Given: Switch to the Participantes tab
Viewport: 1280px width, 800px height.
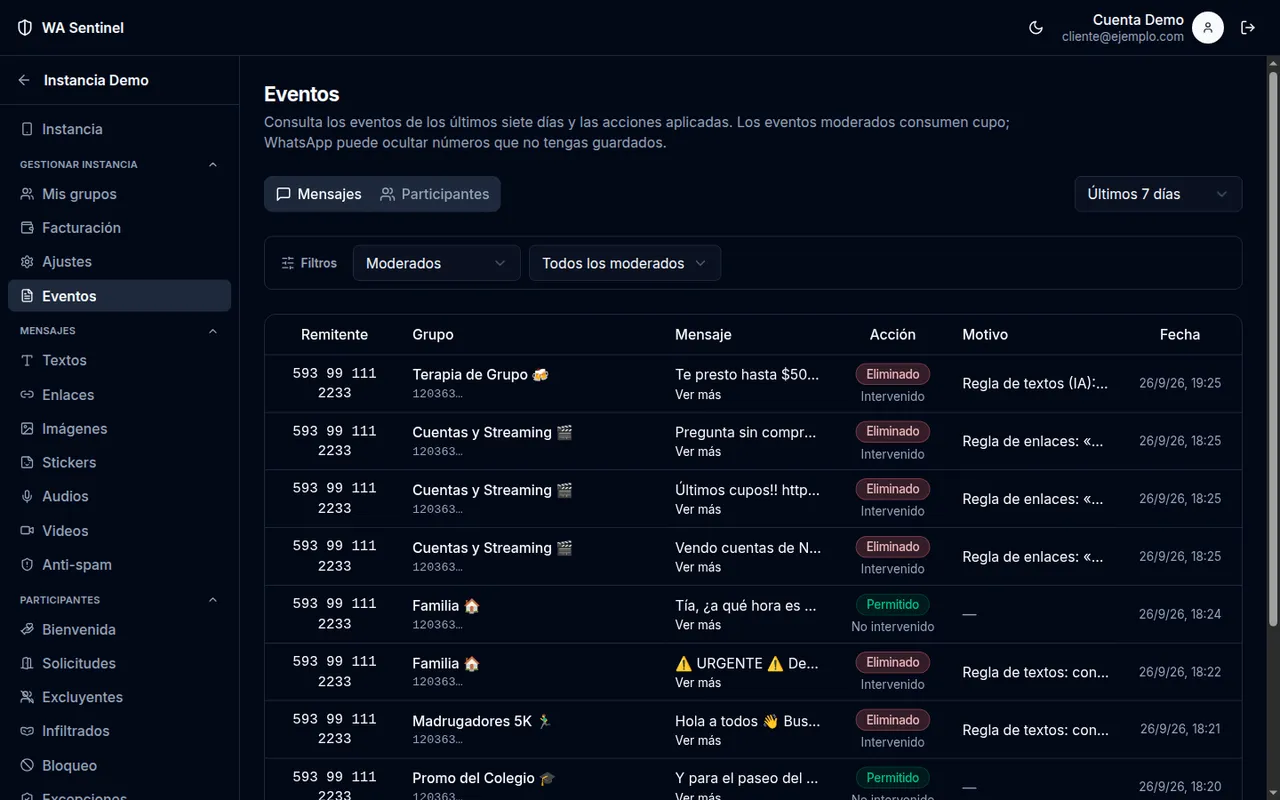Looking at the screenshot, I should click(435, 194).
